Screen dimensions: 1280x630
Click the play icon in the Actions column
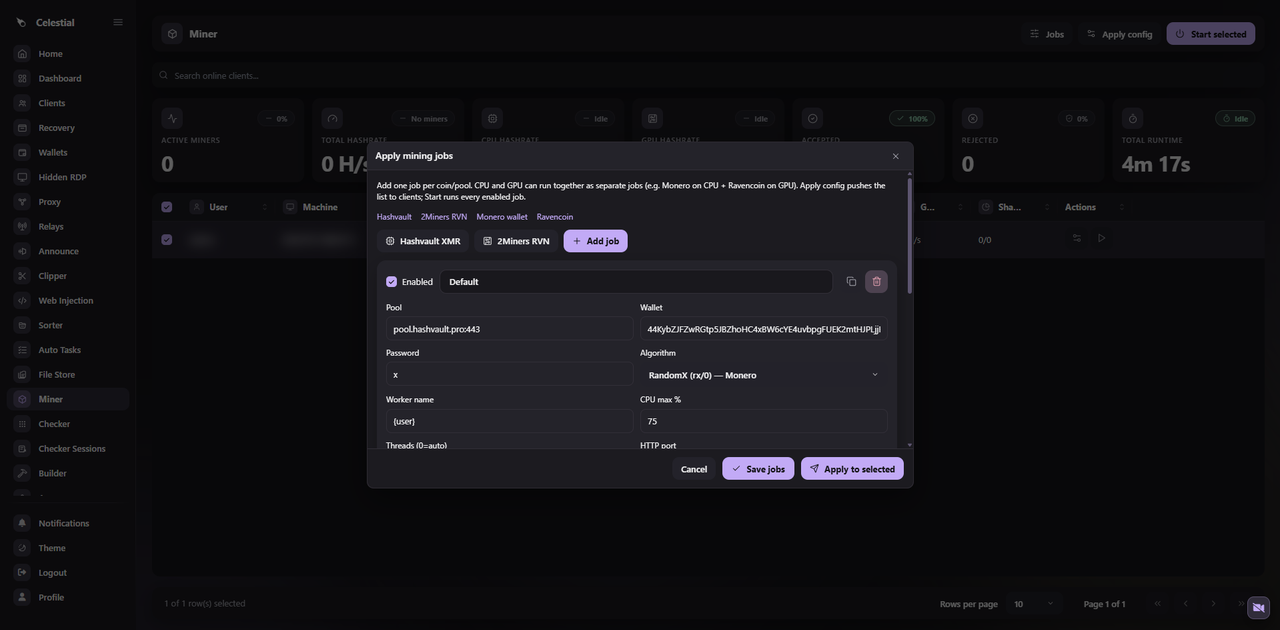click(x=1101, y=239)
